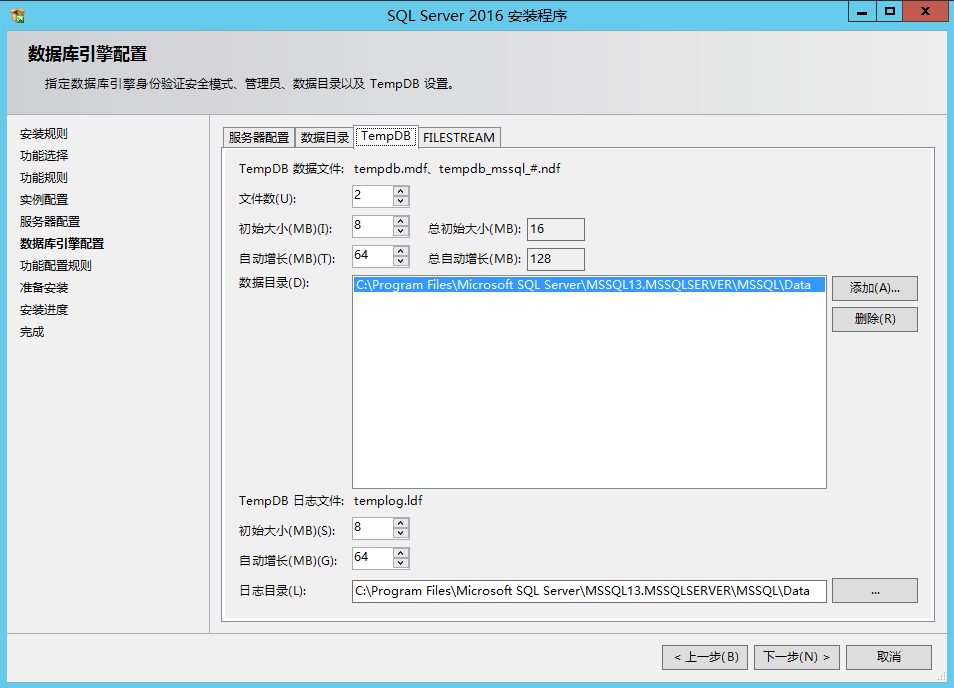This screenshot has width=954, height=688.
Task: Increase the data file count (文件数) spinner
Action: (x=400, y=191)
